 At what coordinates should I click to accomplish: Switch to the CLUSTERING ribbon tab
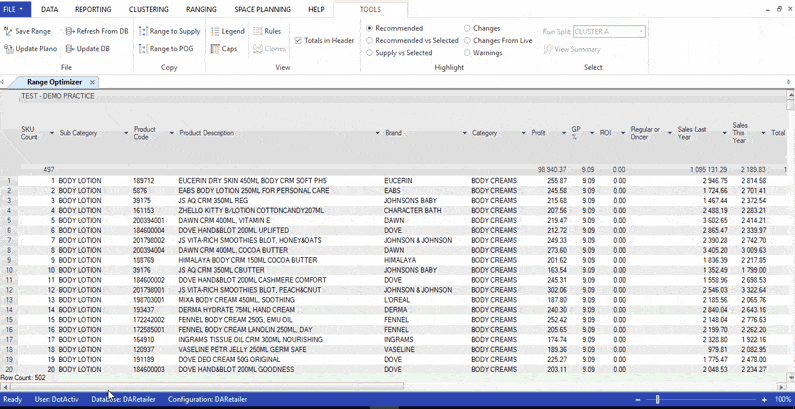(149, 9)
